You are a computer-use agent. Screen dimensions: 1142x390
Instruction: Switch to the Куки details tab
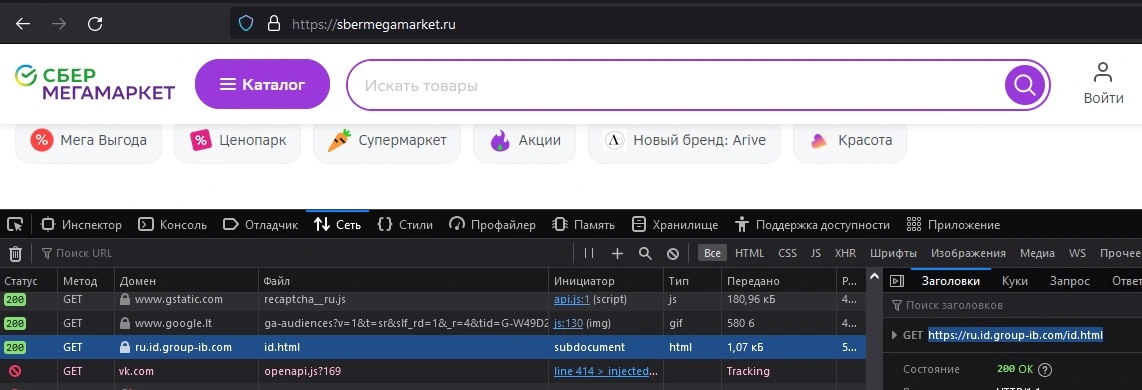(1015, 281)
